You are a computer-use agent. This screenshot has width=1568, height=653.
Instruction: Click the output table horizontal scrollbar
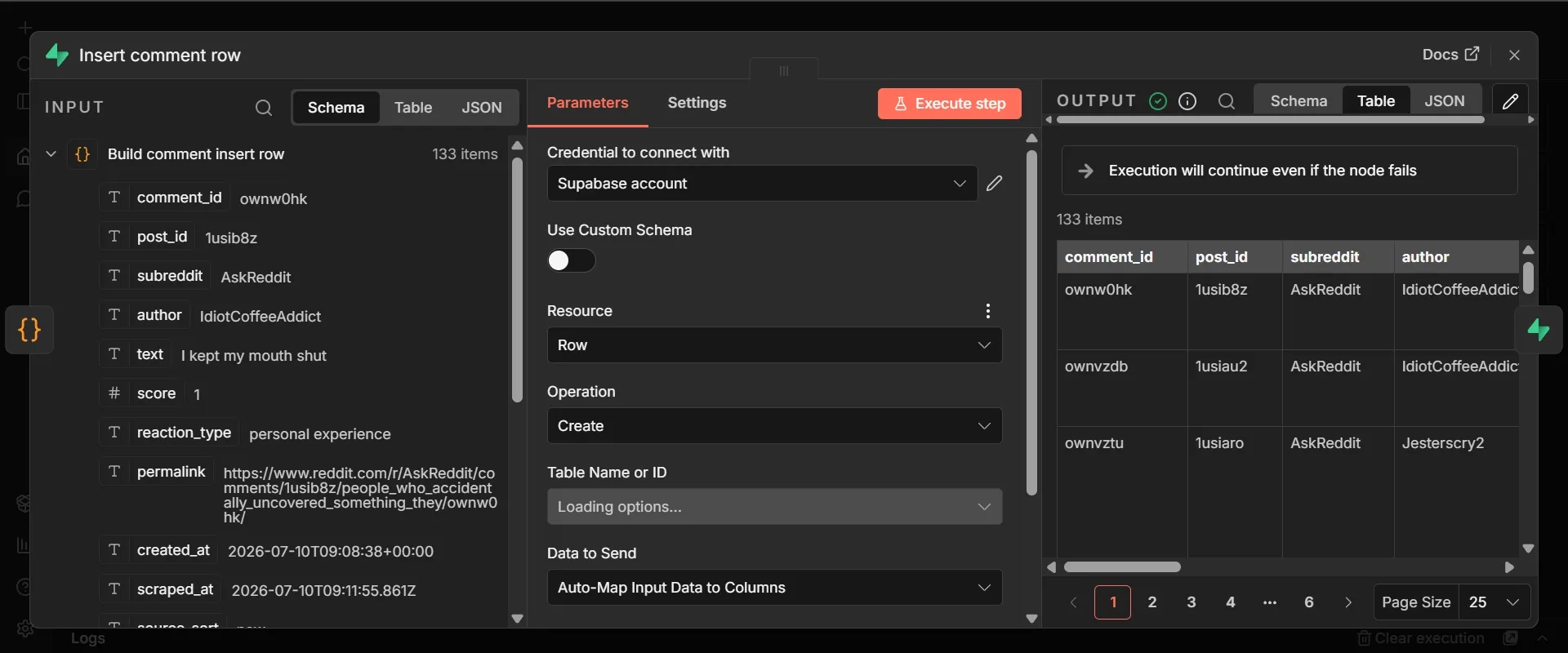(x=1122, y=567)
